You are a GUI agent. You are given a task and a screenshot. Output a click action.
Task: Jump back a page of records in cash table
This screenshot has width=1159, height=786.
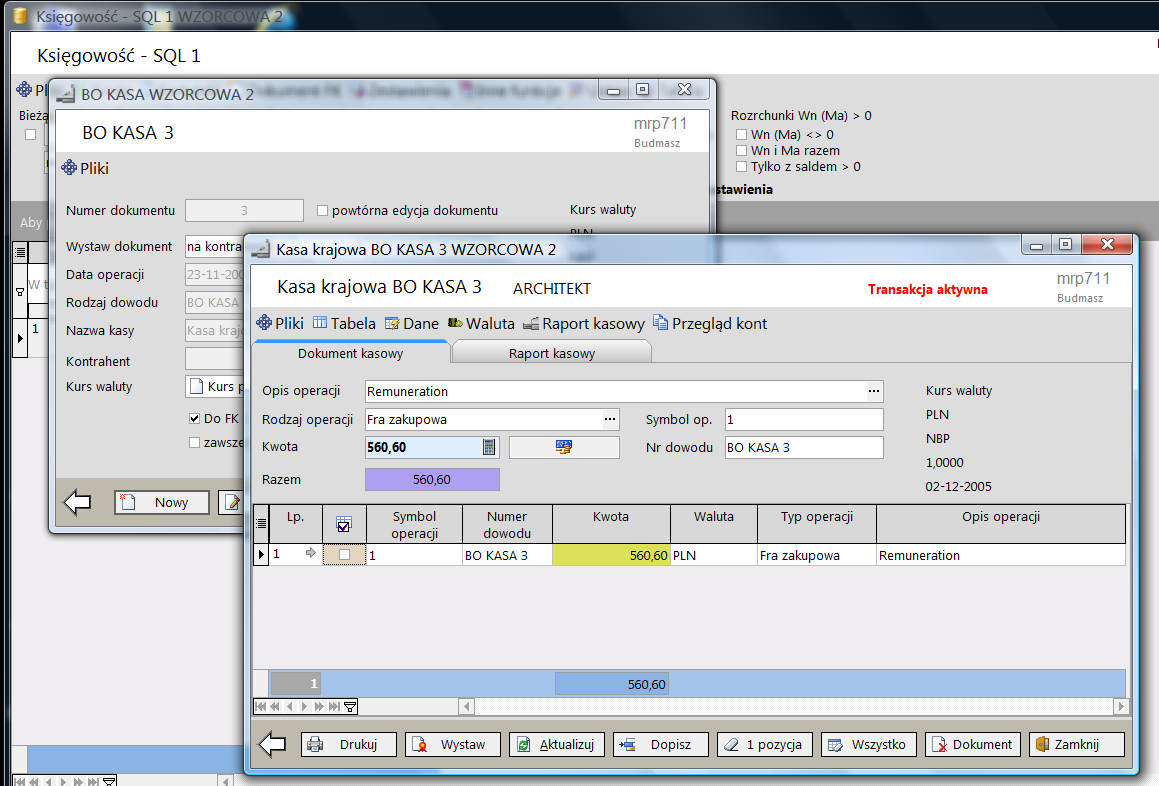(x=275, y=706)
